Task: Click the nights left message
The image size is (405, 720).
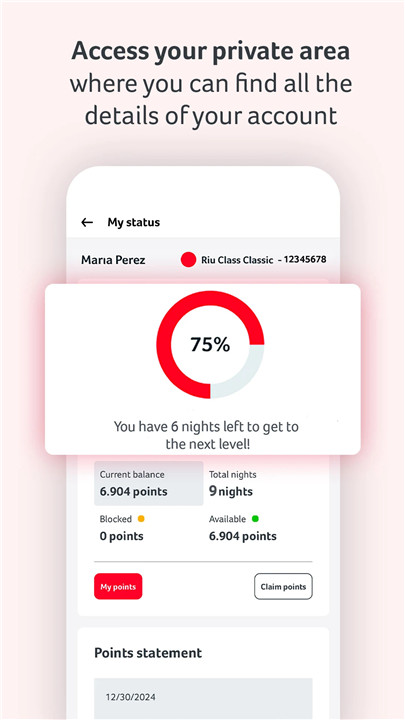Action: tap(206, 435)
